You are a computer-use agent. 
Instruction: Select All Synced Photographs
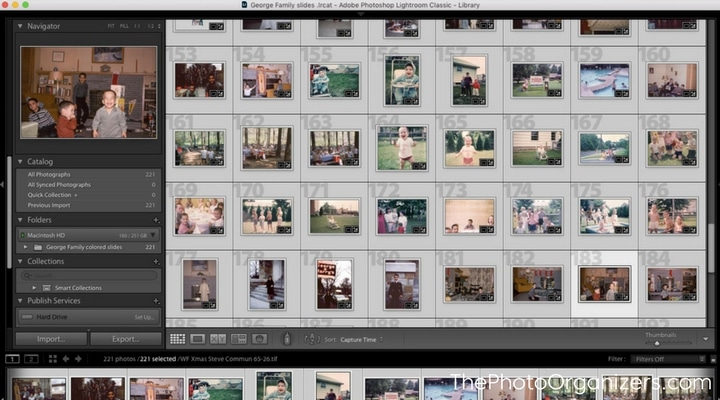coord(90,185)
